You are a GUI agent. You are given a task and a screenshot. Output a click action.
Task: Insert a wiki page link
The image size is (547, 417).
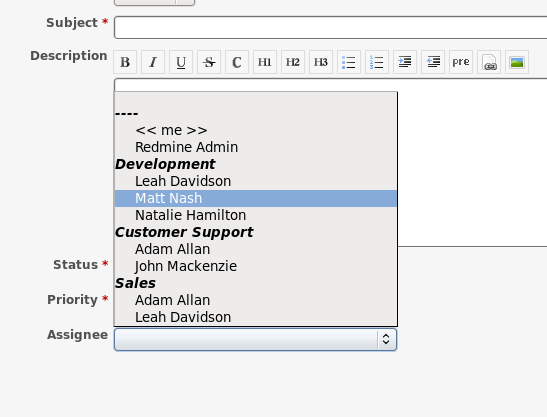tap(489, 62)
